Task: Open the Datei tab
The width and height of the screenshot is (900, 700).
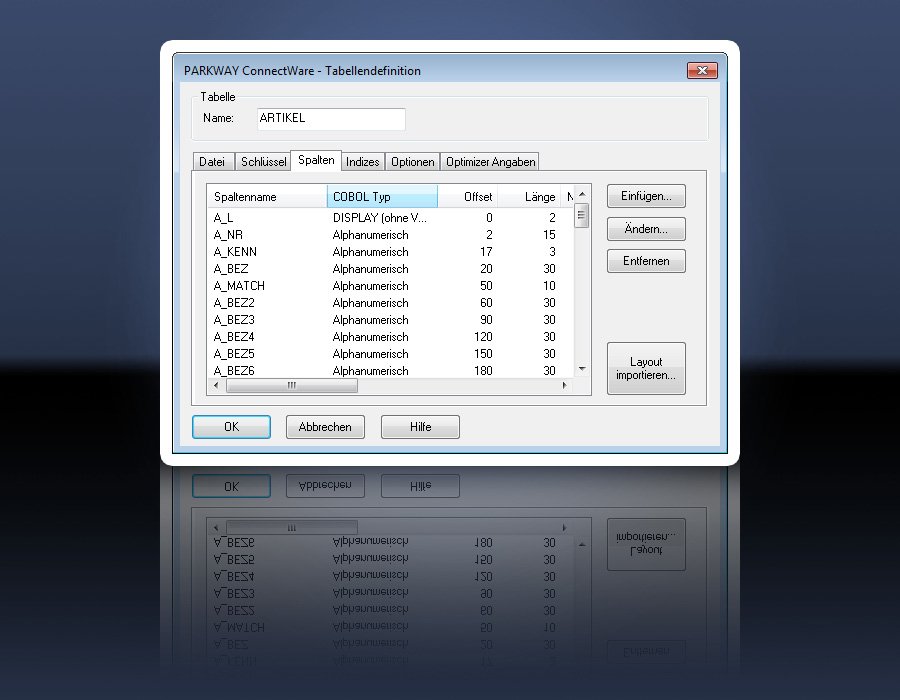Action: point(214,162)
